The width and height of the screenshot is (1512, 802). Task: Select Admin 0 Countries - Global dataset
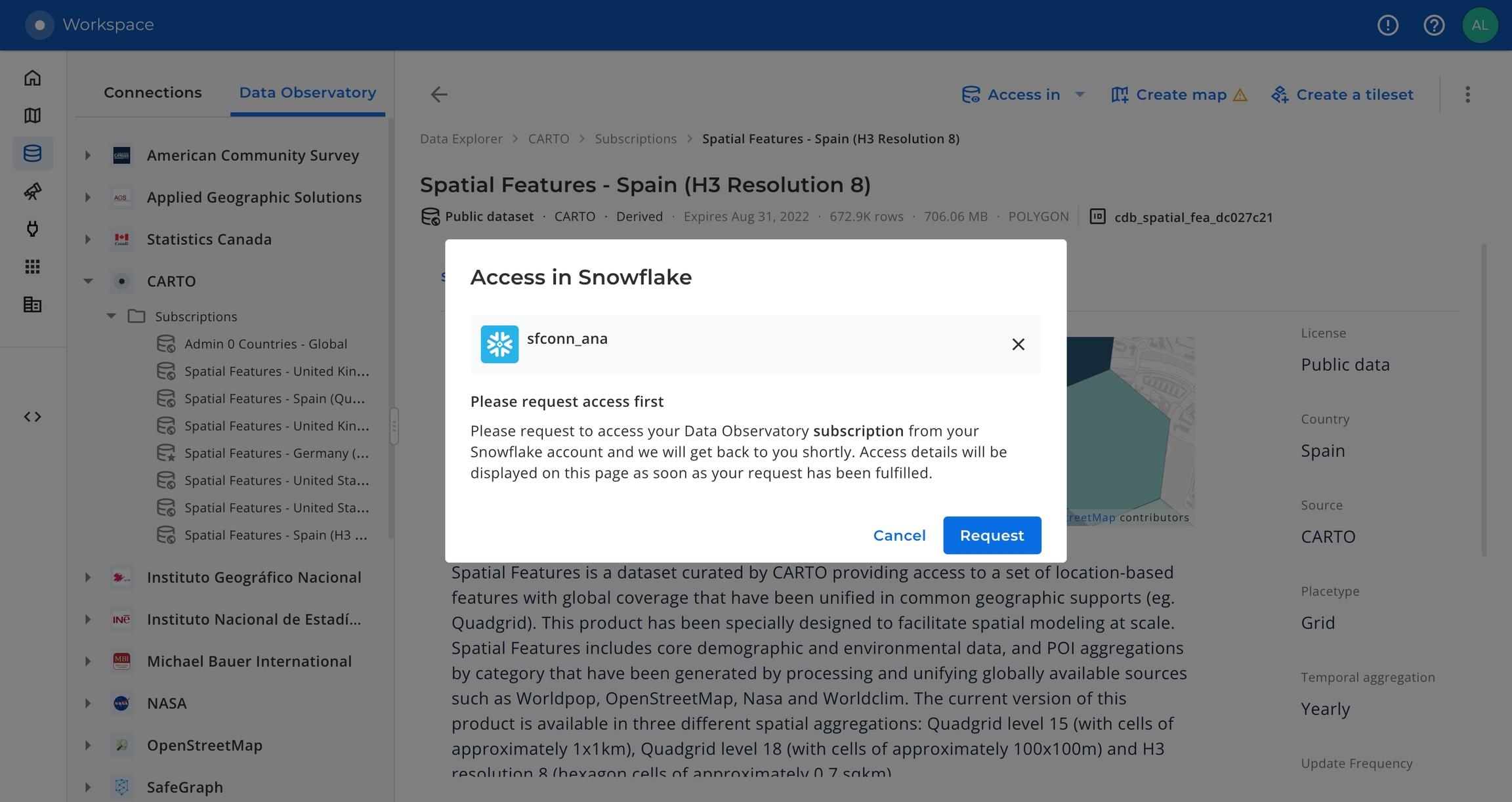tap(265, 344)
